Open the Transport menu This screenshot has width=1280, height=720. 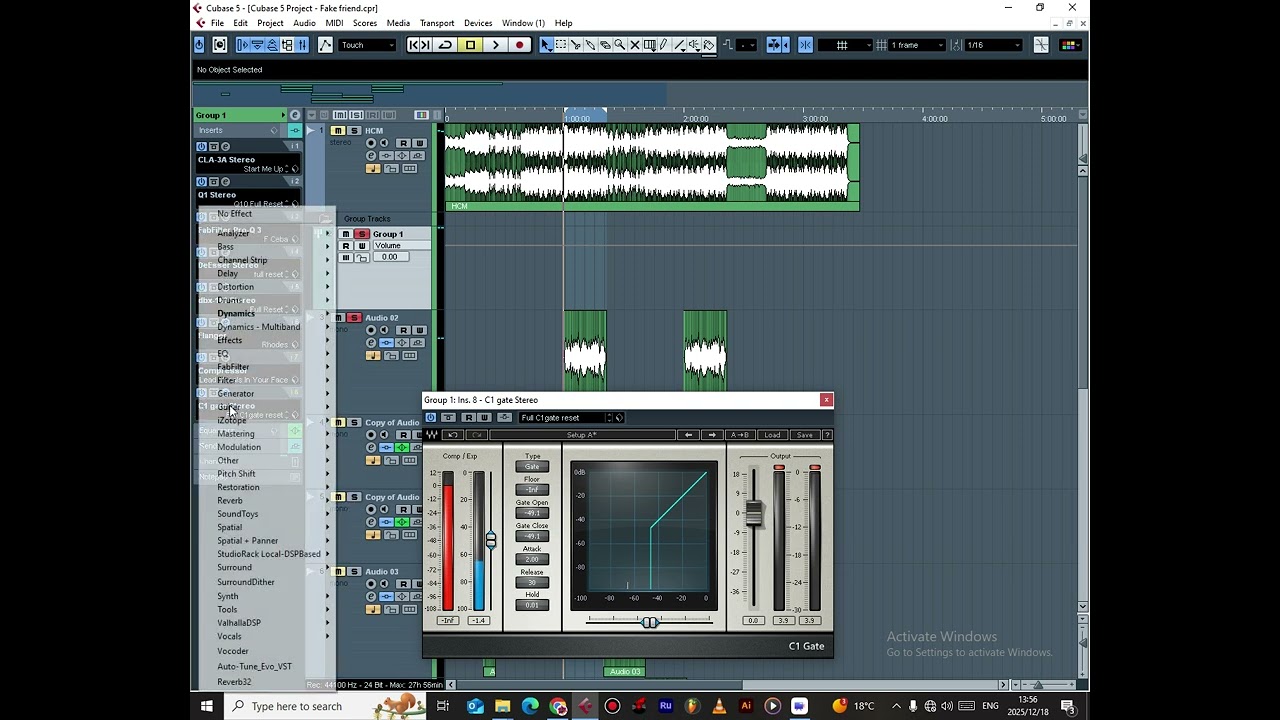[437, 23]
